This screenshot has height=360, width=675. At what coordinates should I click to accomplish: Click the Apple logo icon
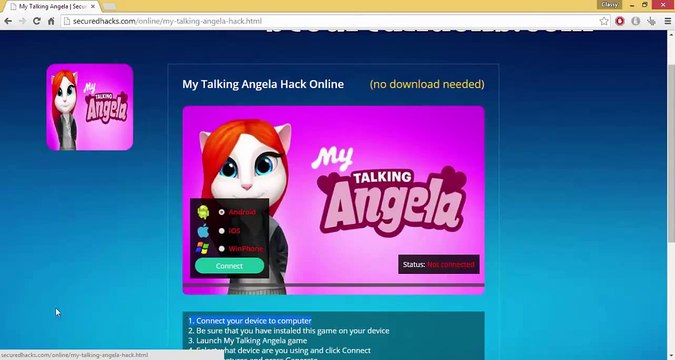coord(203,231)
